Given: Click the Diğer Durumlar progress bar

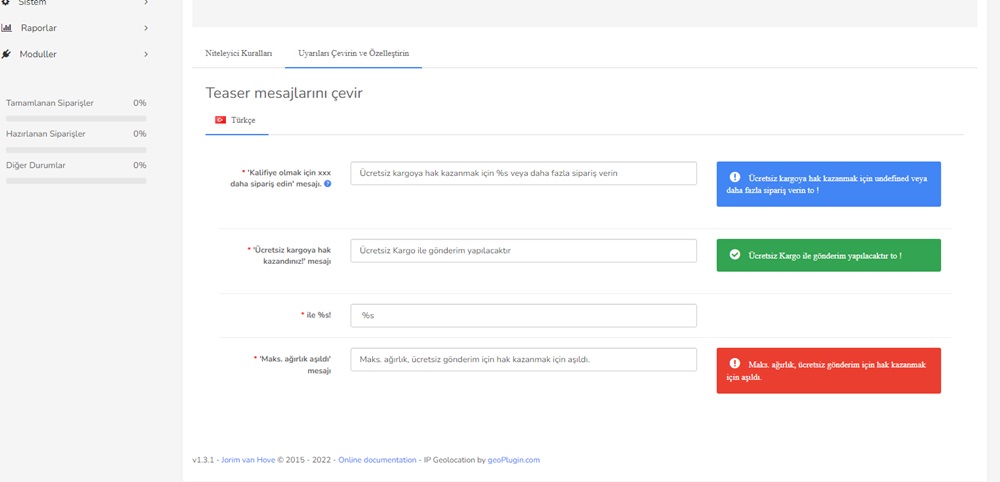Looking at the screenshot, I should [x=76, y=181].
